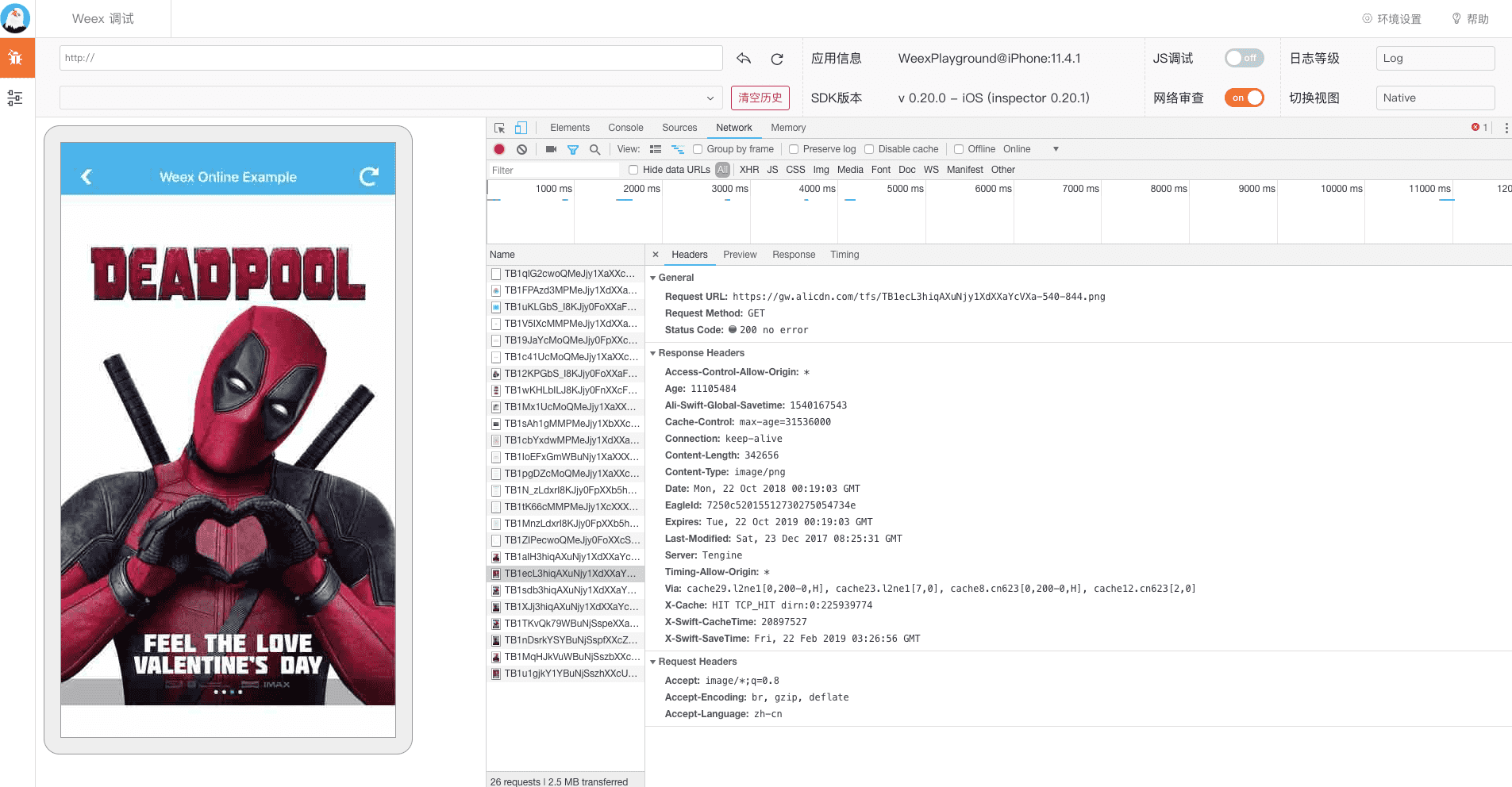Viewport: 1512px width, 787px height.
Task: Click the back arrow beside URL field
Action: point(744,58)
